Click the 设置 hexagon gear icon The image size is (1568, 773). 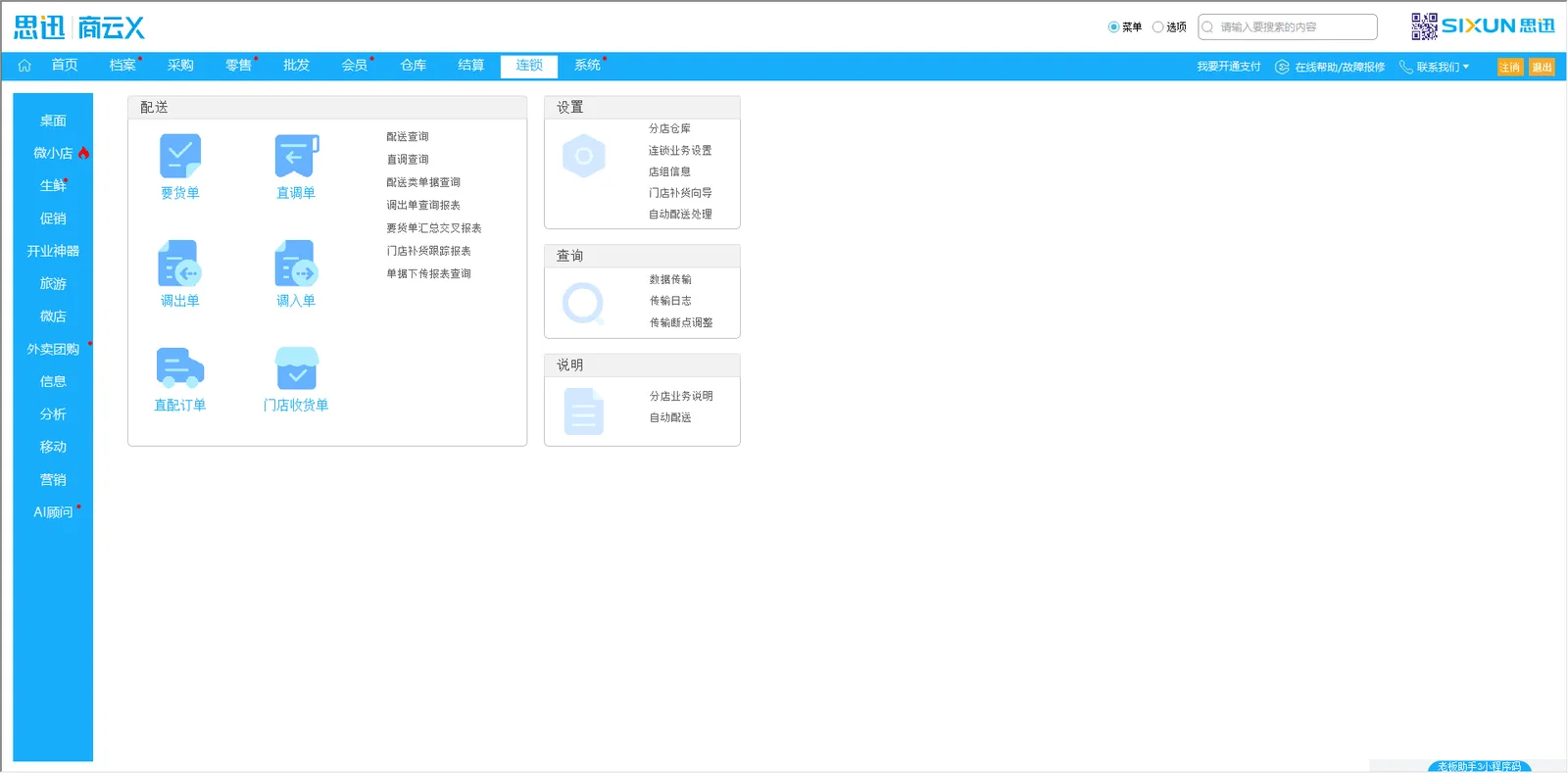pyautogui.click(x=584, y=156)
